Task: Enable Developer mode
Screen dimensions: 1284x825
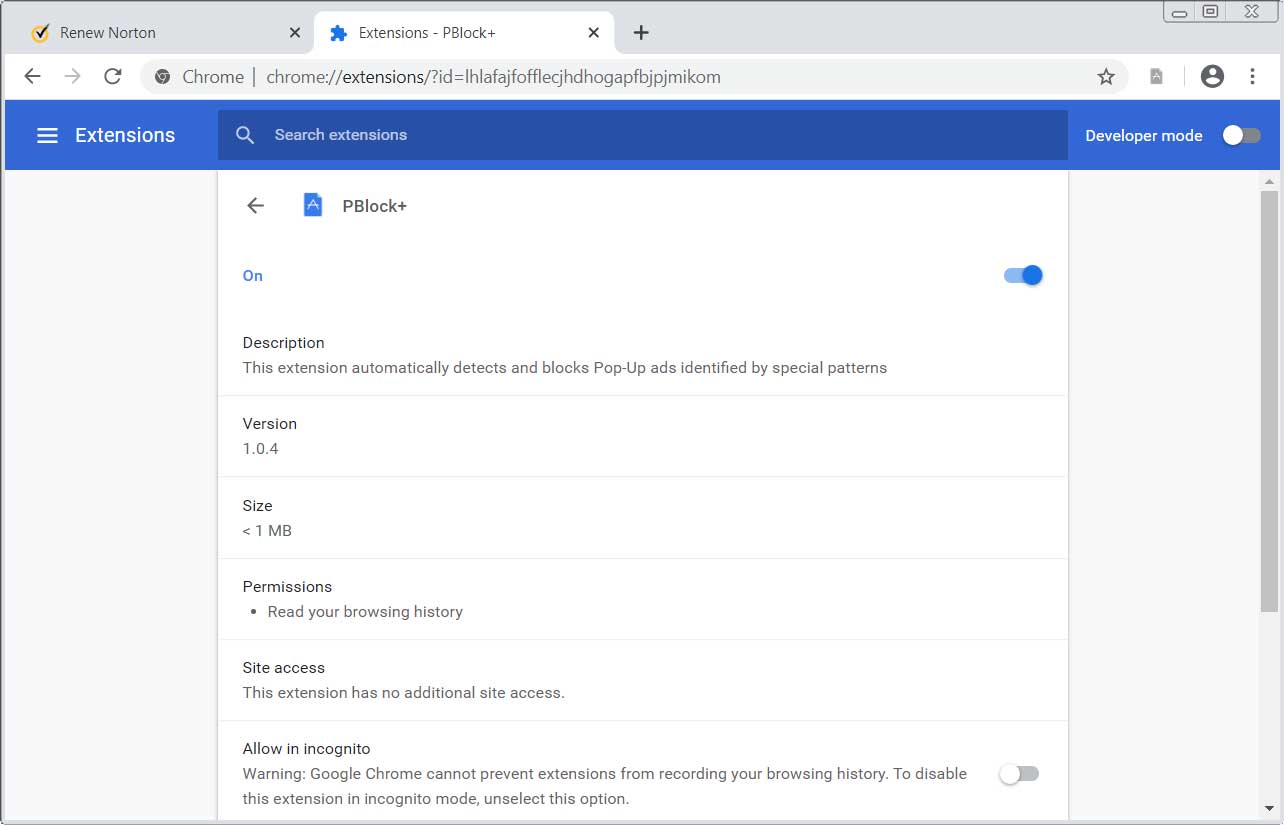Action: 1241,135
